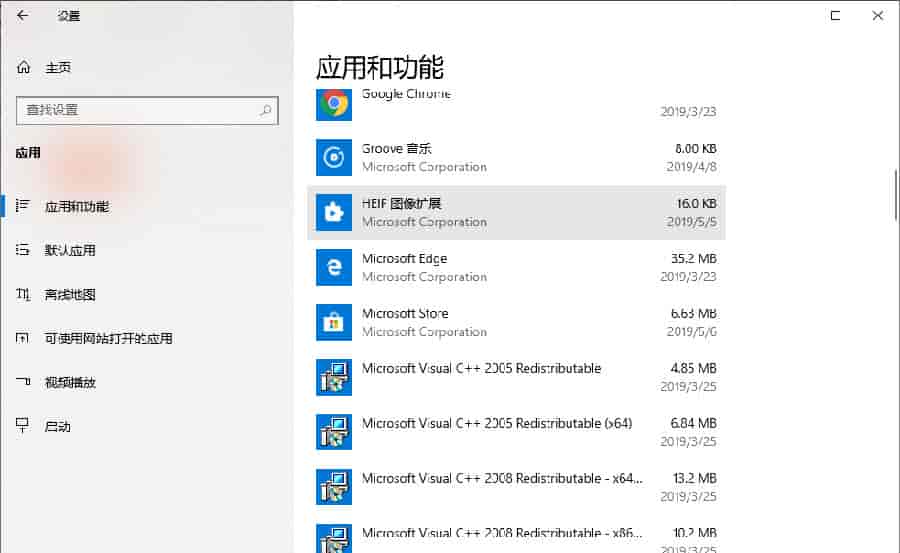Maximize the Settings window
Screen dimensions: 900x553
click(835, 16)
